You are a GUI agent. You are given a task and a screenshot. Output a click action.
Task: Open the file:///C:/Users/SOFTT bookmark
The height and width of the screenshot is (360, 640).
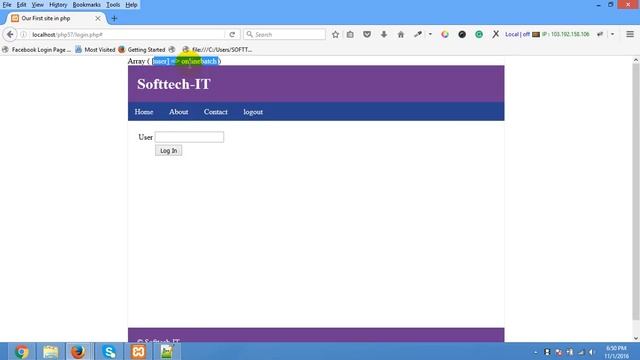click(217, 49)
